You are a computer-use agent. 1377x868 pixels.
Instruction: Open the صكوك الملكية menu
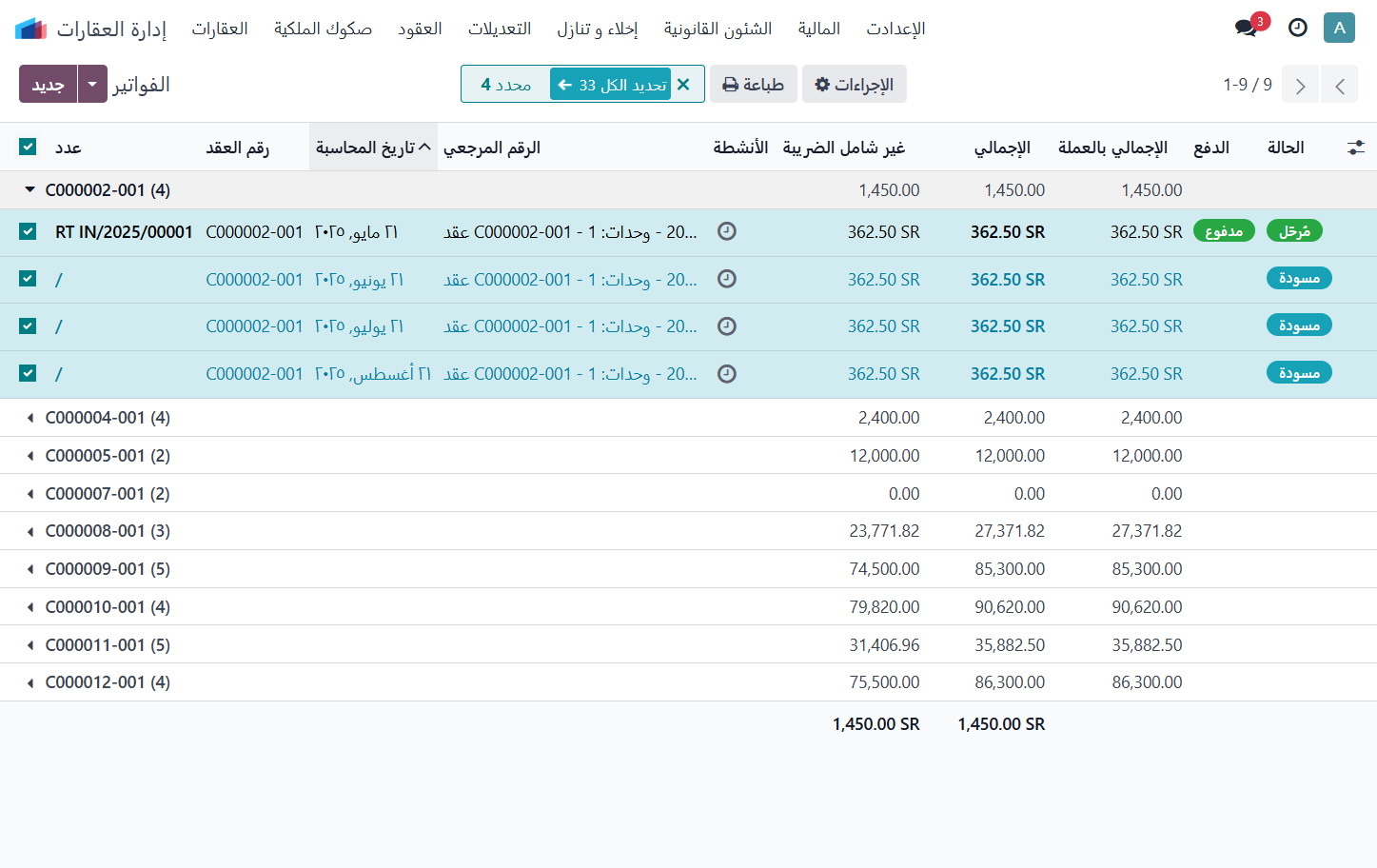click(323, 29)
